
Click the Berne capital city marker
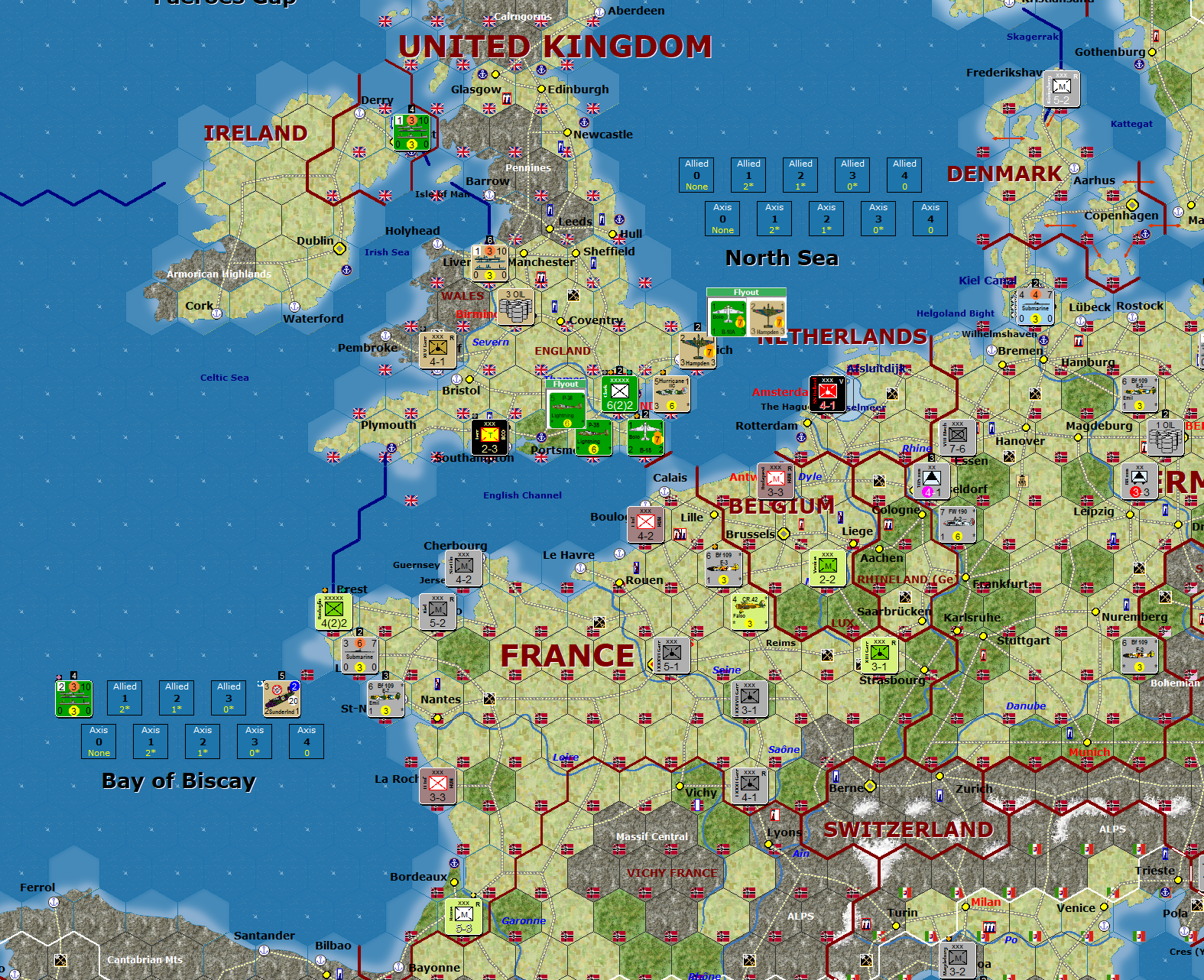(x=870, y=786)
